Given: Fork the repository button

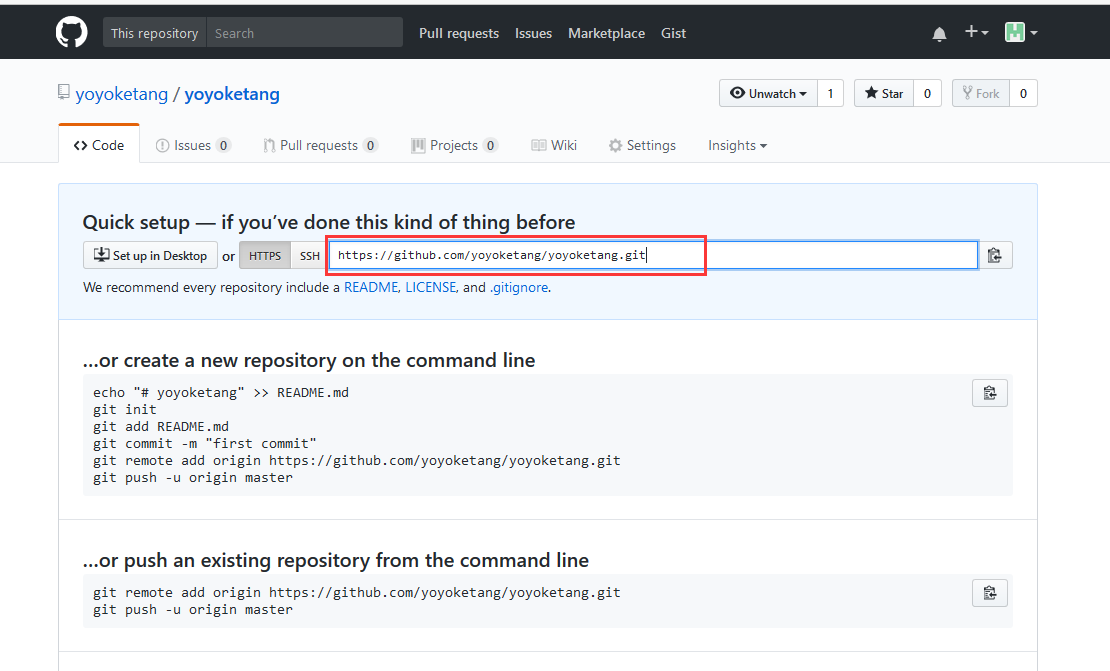Looking at the screenshot, I should [980, 93].
